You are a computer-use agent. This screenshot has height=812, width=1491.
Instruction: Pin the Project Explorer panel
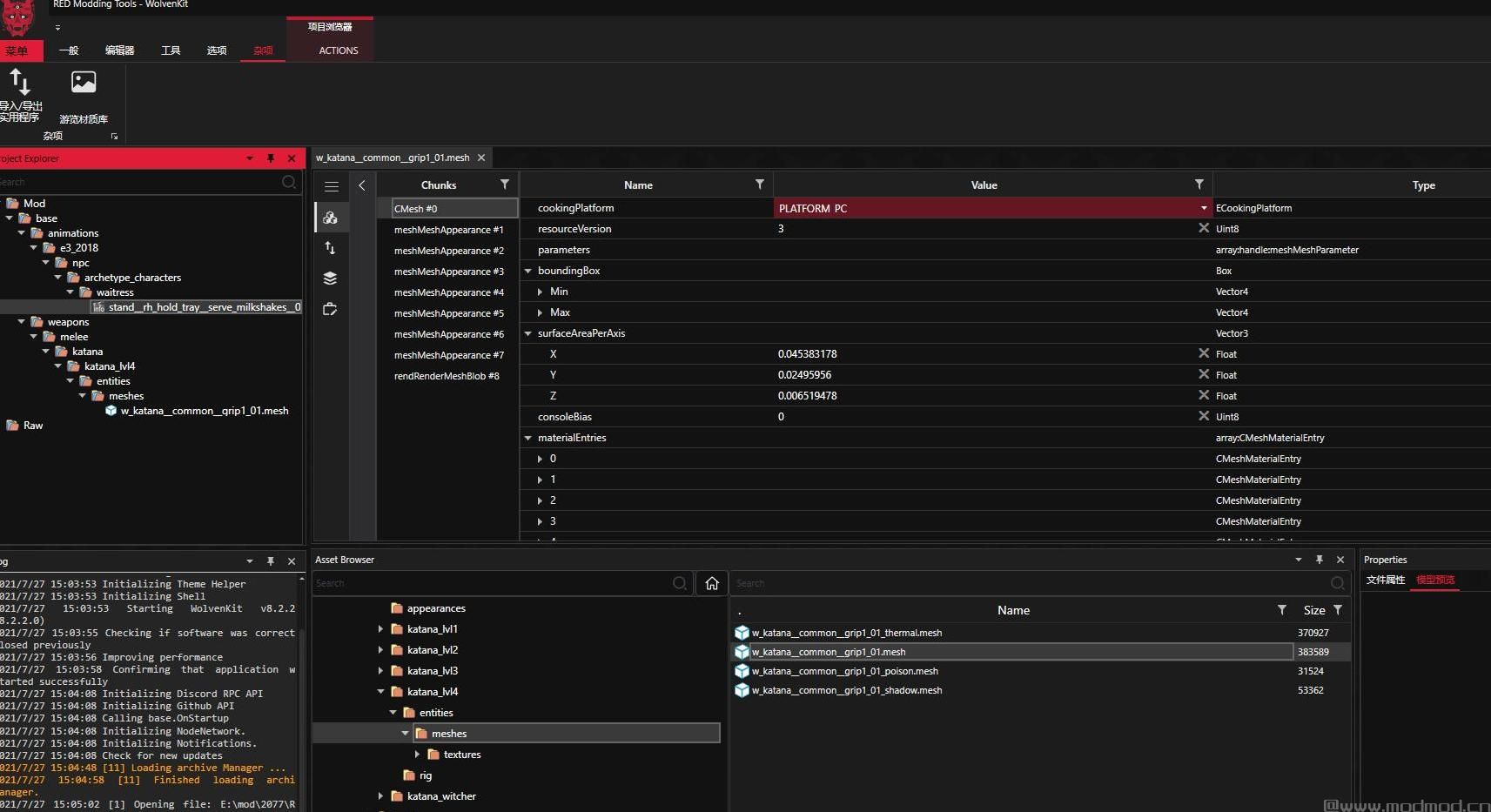pos(271,158)
